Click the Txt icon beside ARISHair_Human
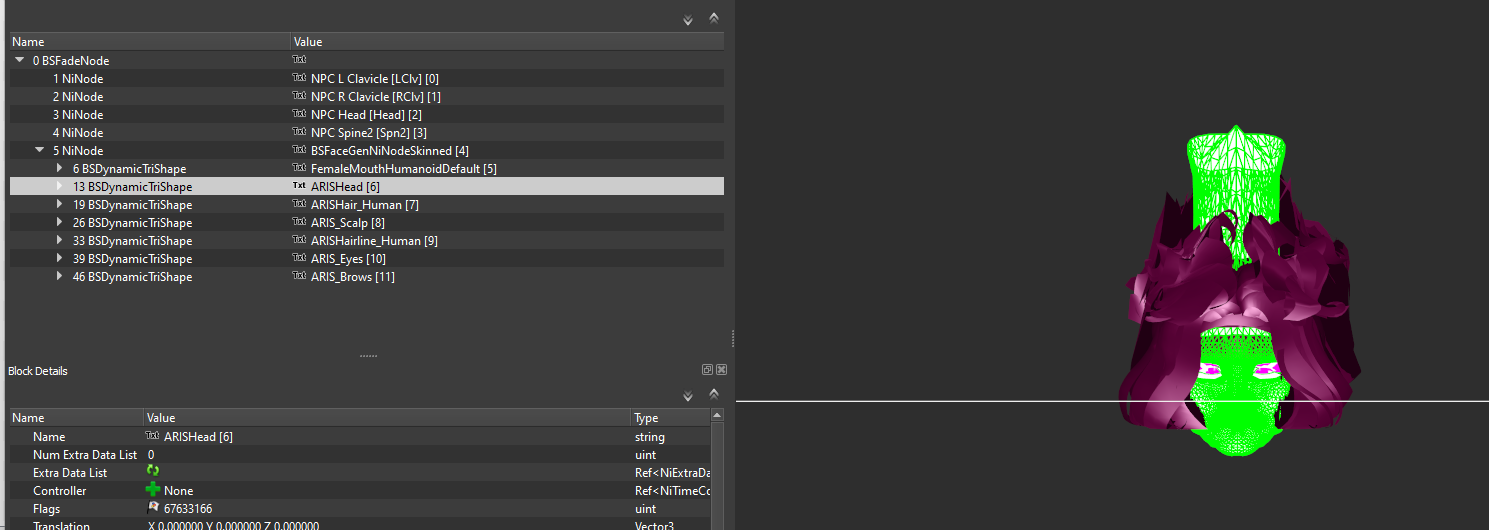The width and height of the screenshot is (1489, 530). click(299, 204)
